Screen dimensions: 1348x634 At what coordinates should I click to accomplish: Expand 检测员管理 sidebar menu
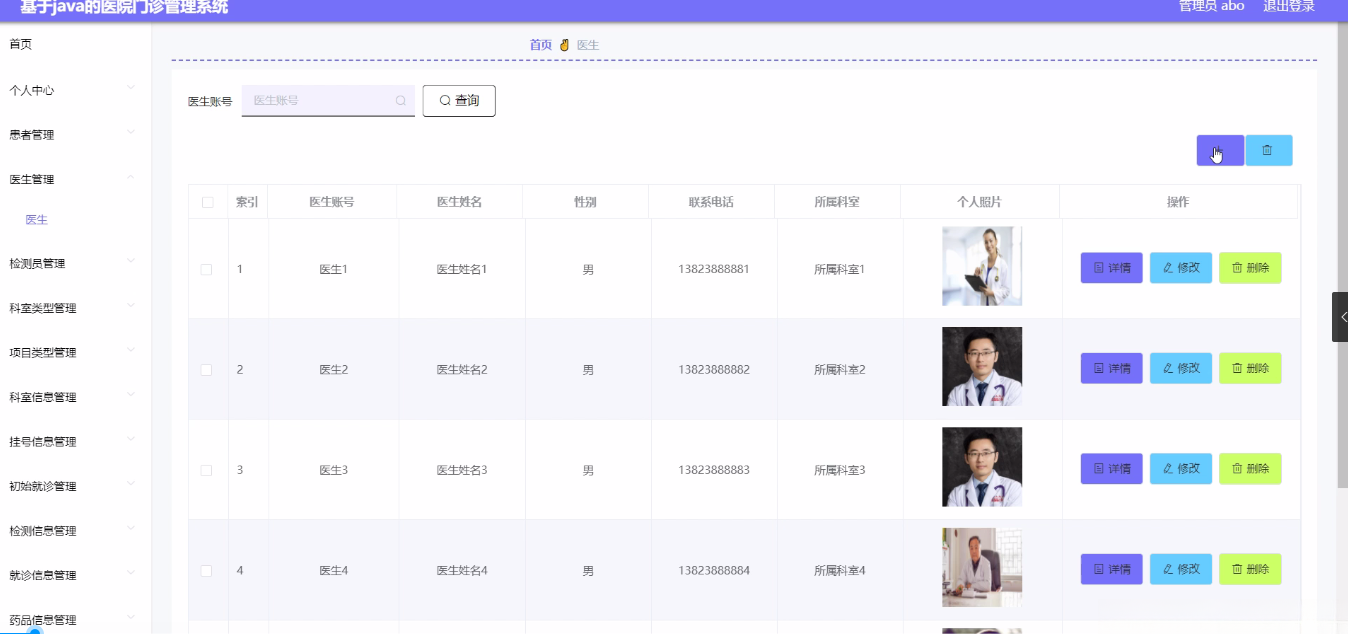75,264
